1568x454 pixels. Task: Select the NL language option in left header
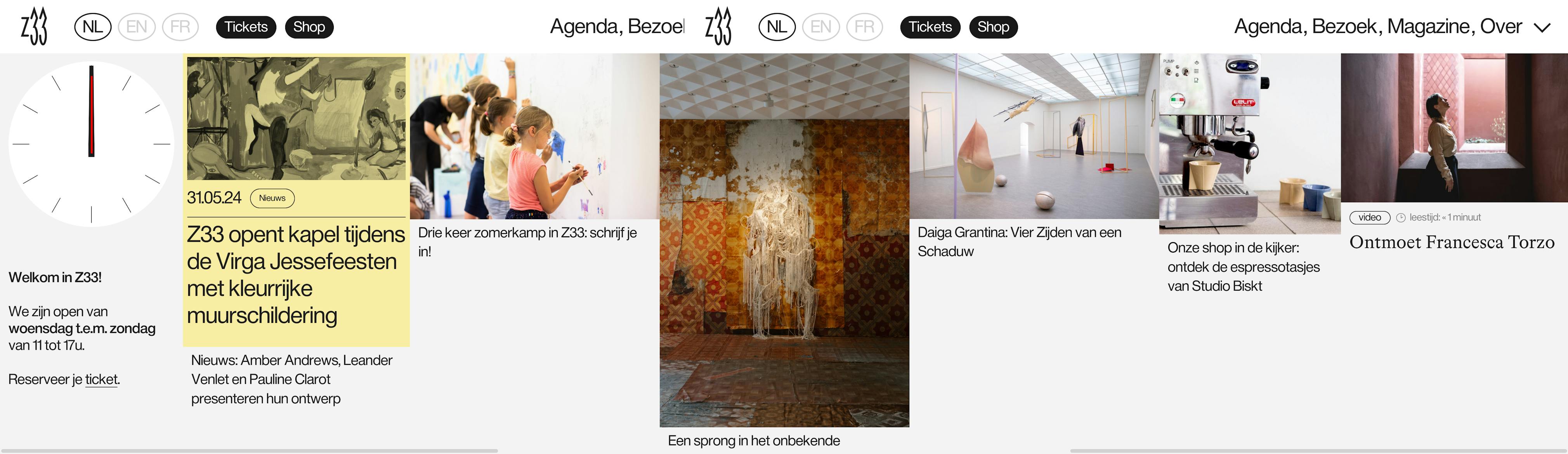click(92, 27)
